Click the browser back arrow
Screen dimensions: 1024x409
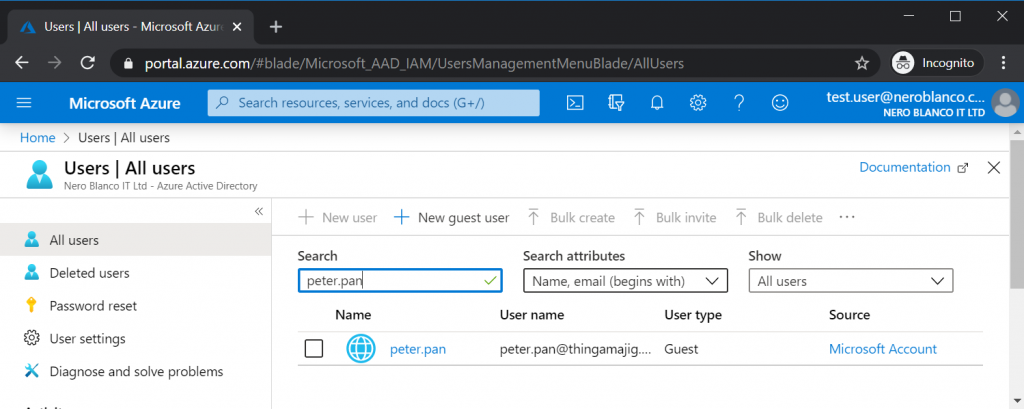coord(22,63)
